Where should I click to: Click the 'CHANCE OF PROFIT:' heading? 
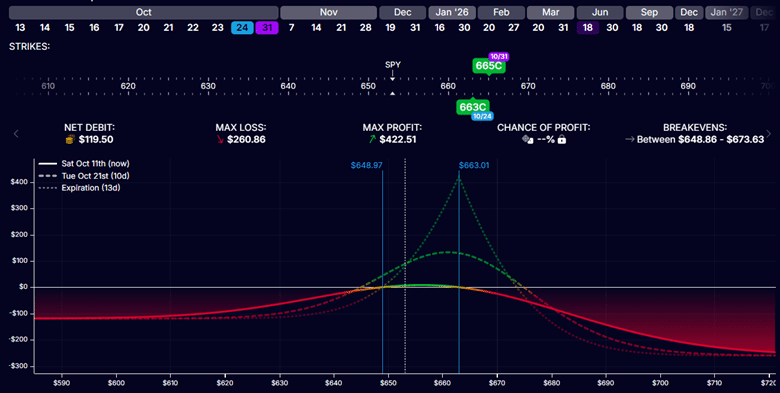544,128
